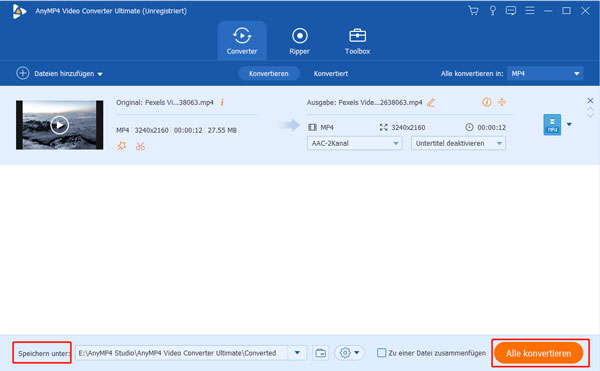Click the register key icon
The width and height of the screenshot is (600, 371).
(x=492, y=11)
